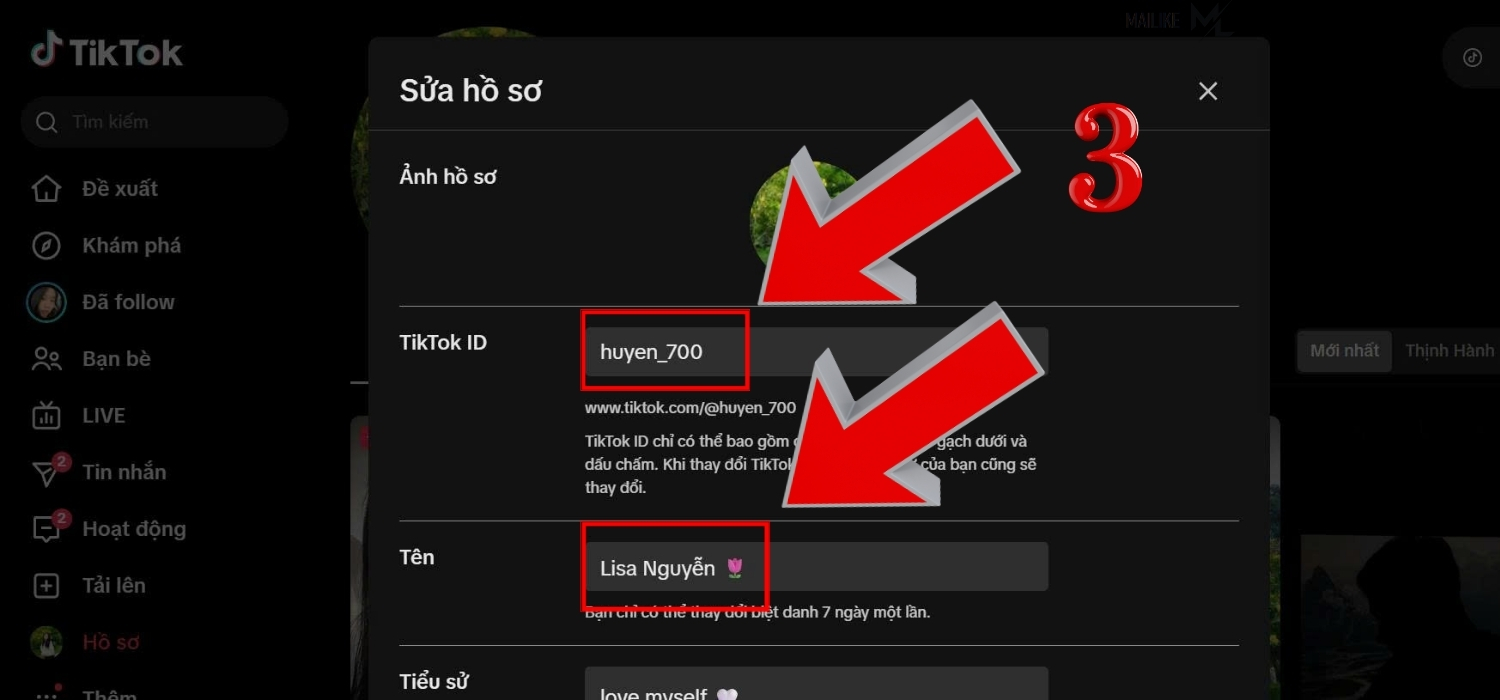The height and width of the screenshot is (700, 1500).
Task: Close the Sửa hồ sơ dialog
Action: click(1208, 91)
